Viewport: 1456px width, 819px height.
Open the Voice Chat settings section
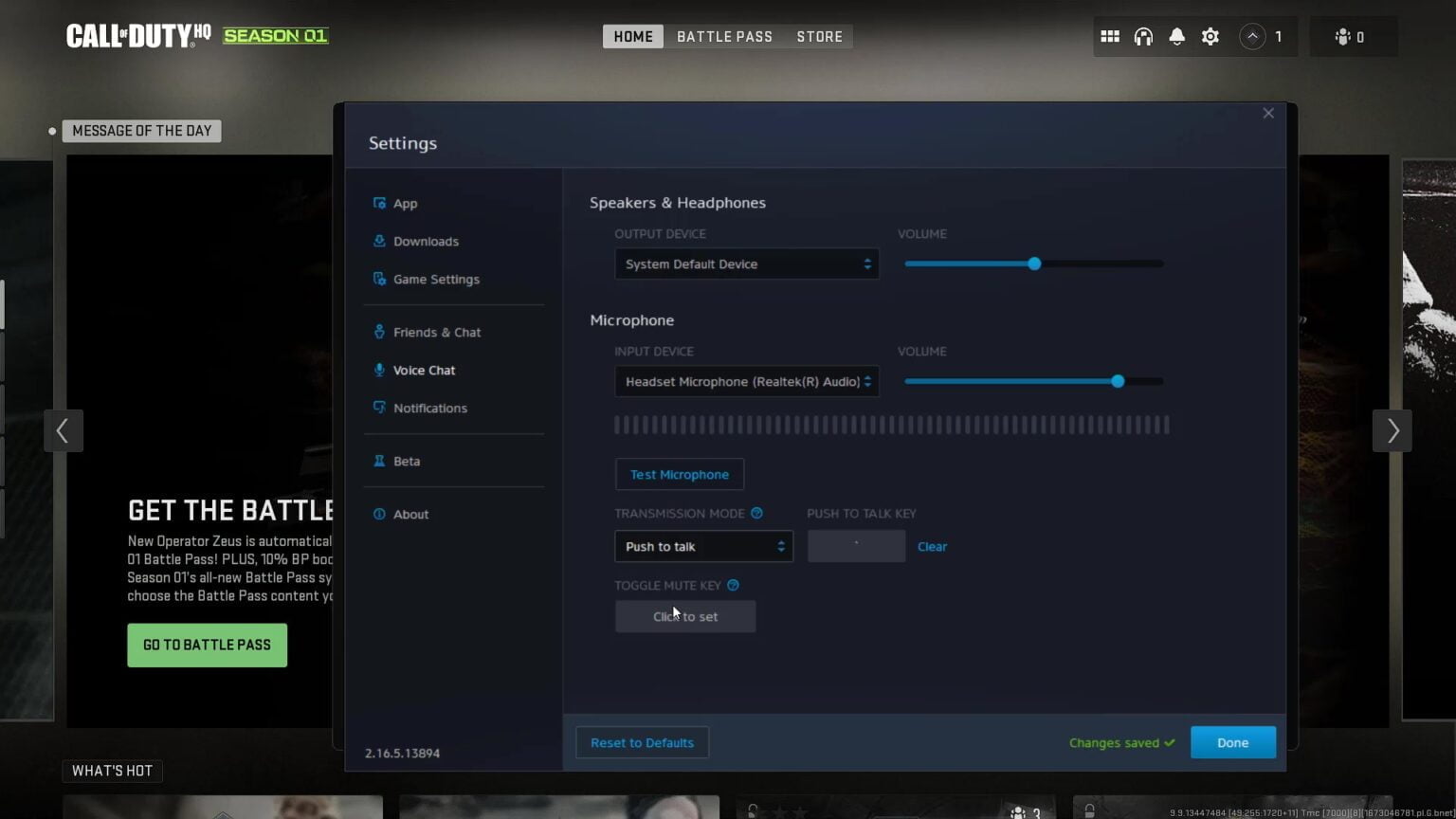click(424, 370)
